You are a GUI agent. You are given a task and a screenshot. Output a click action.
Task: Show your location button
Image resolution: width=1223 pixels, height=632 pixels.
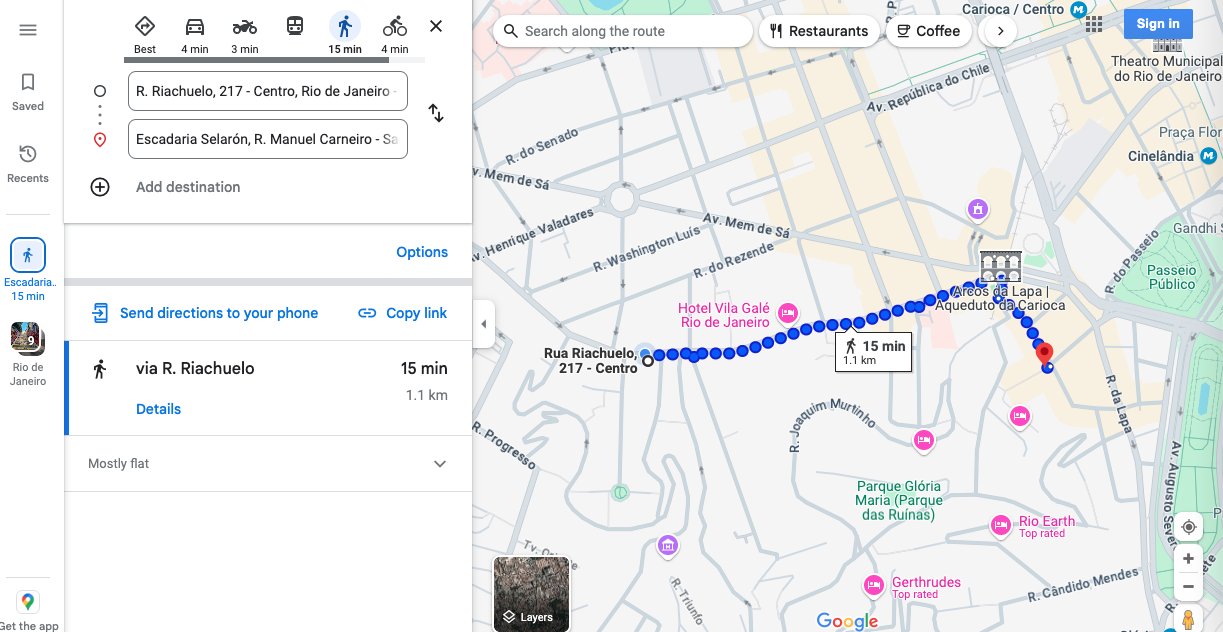pos(1188,527)
